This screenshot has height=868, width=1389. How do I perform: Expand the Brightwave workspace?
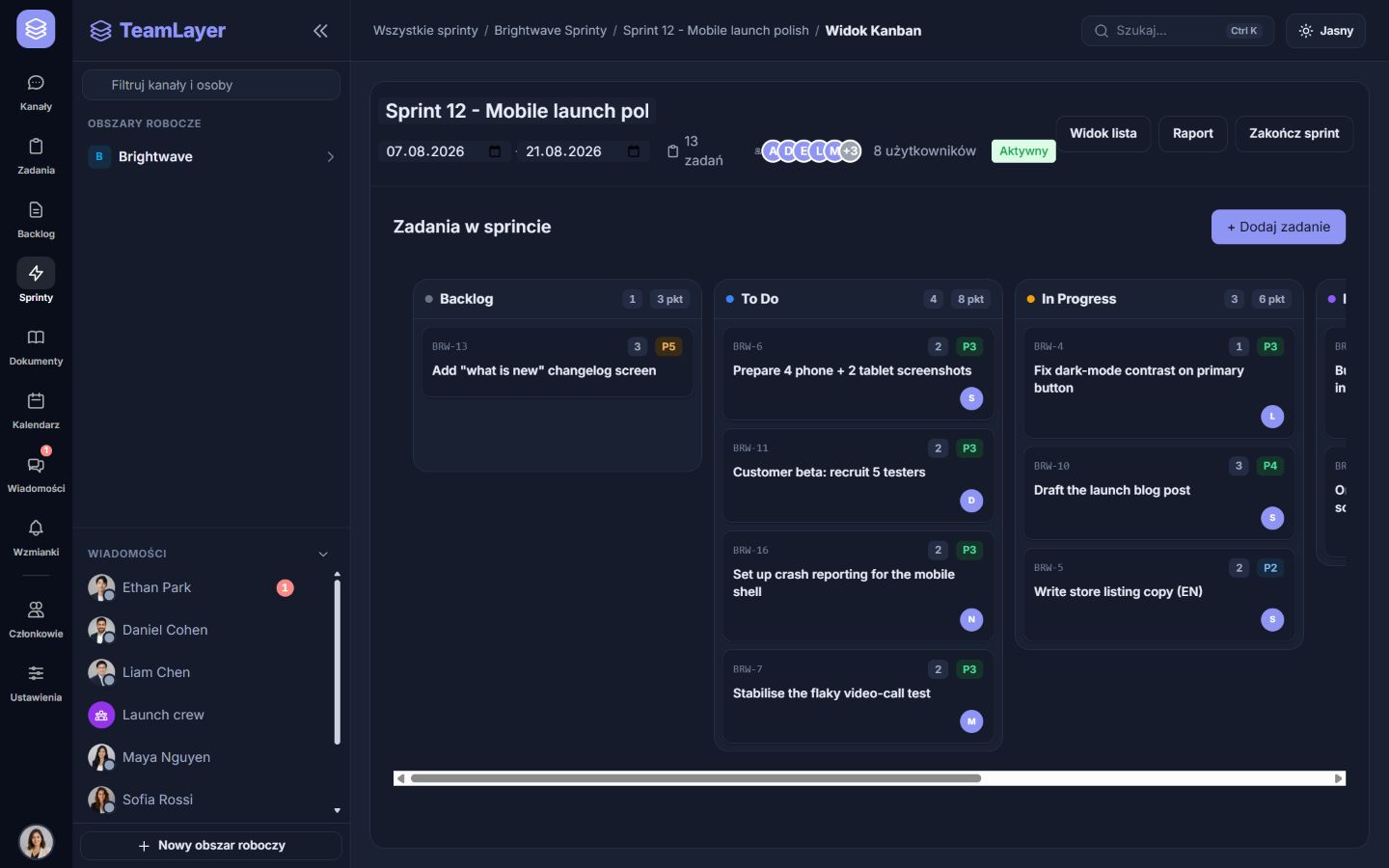coord(211,156)
